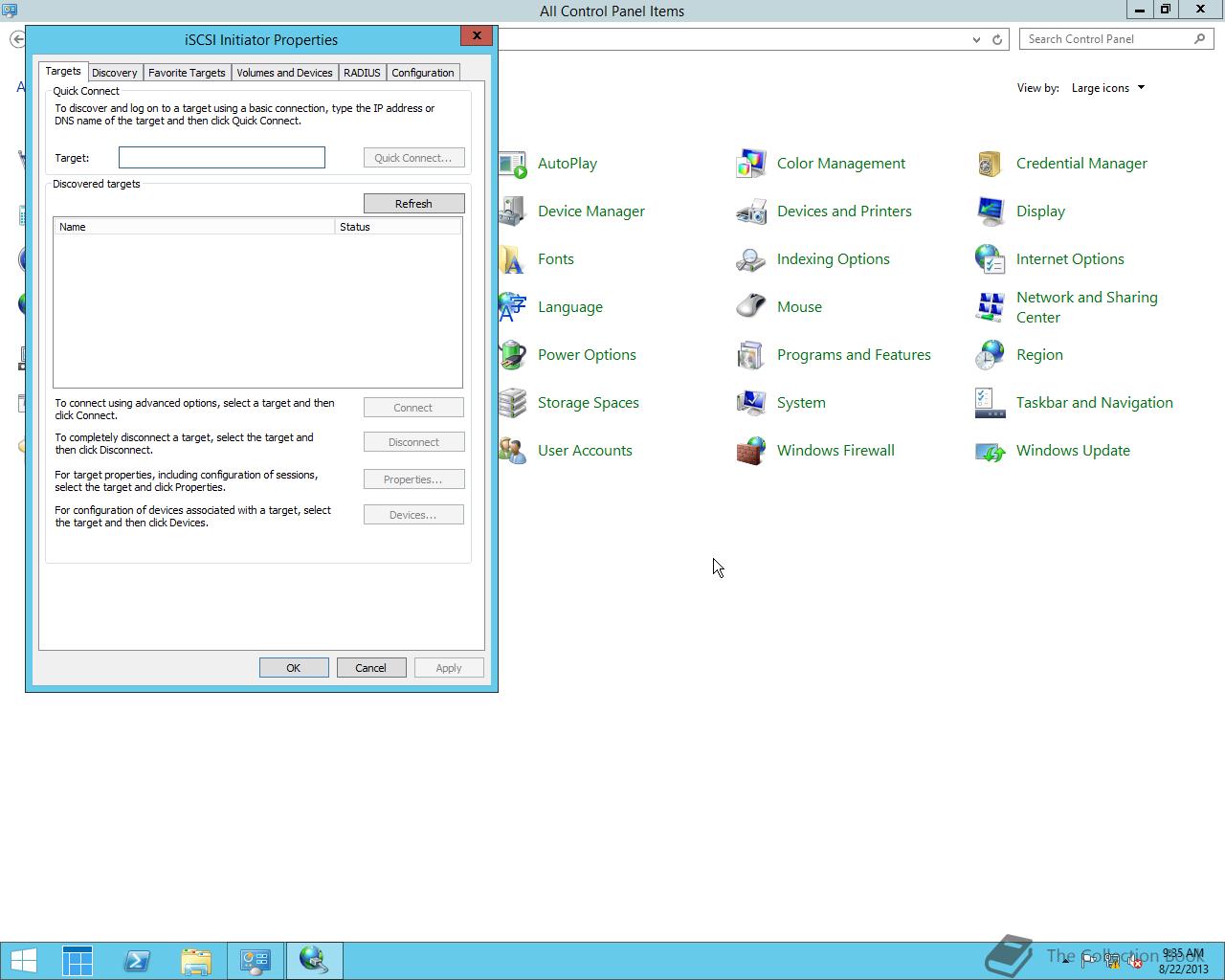
Task: Open the Mouse icon
Action: pyautogui.click(x=751, y=307)
